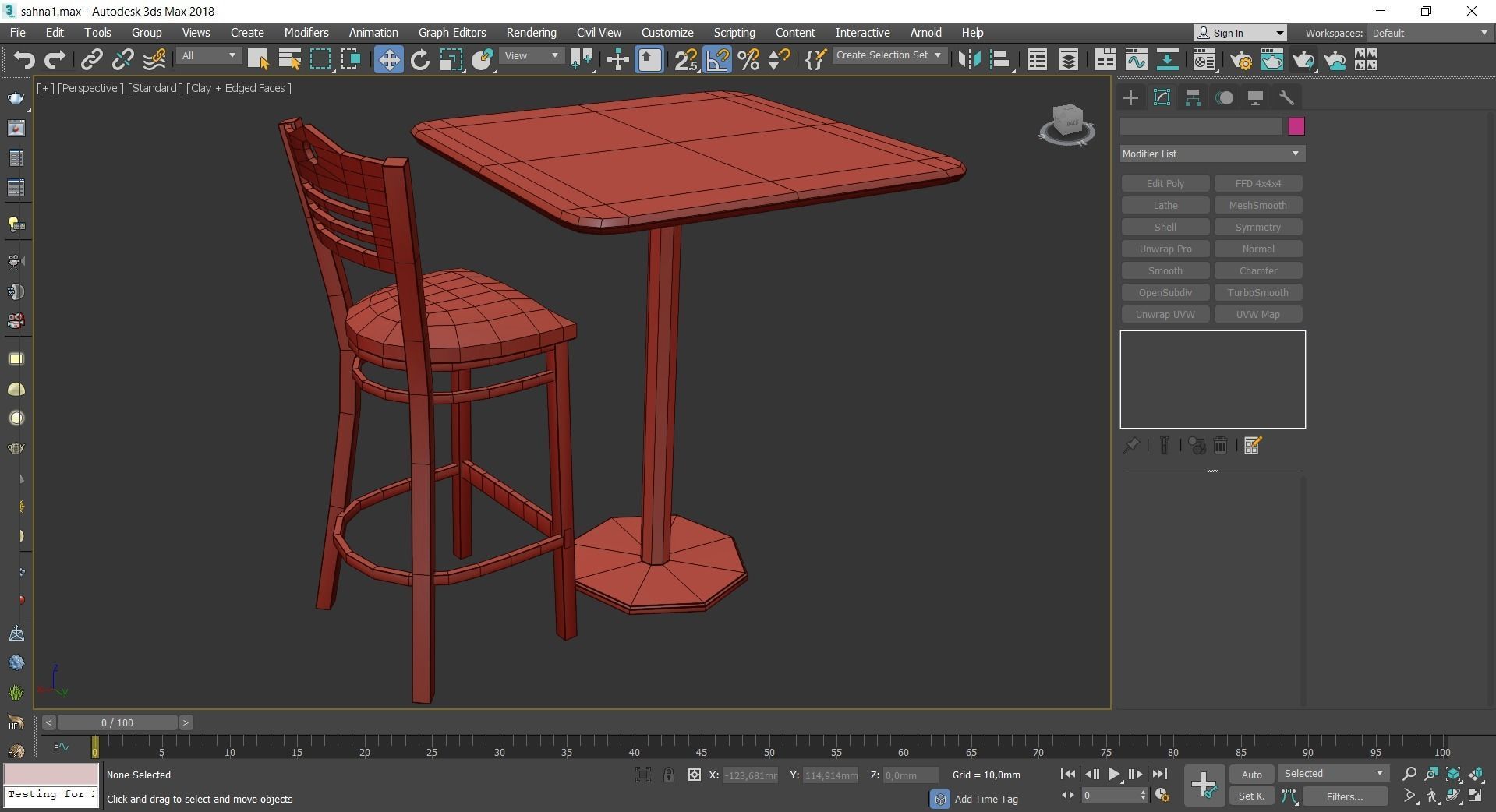Image resolution: width=1496 pixels, height=812 pixels.
Task: Open the key filter Selected dropdown
Action: click(1334, 773)
